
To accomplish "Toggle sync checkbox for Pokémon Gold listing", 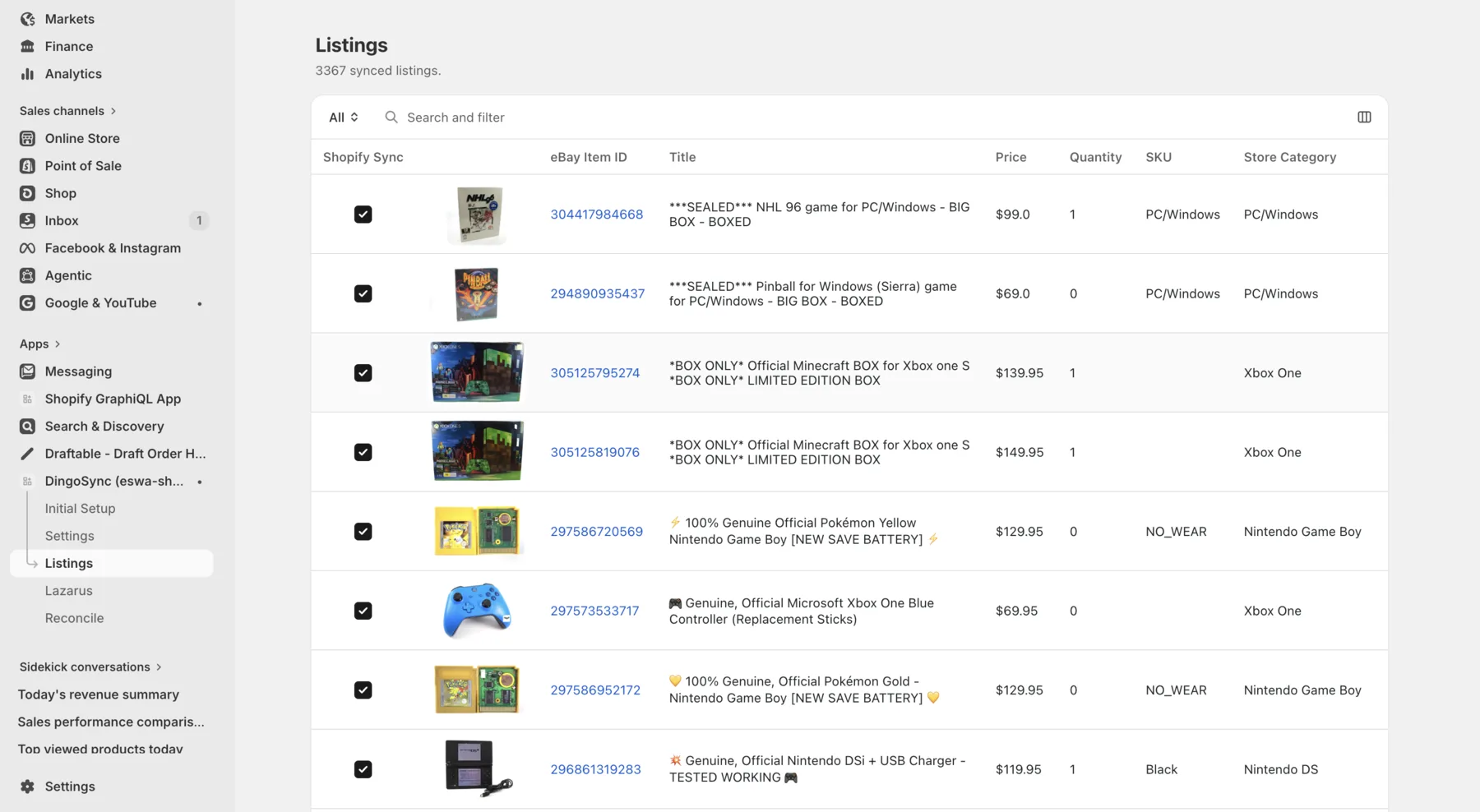I will click(x=363, y=690).
